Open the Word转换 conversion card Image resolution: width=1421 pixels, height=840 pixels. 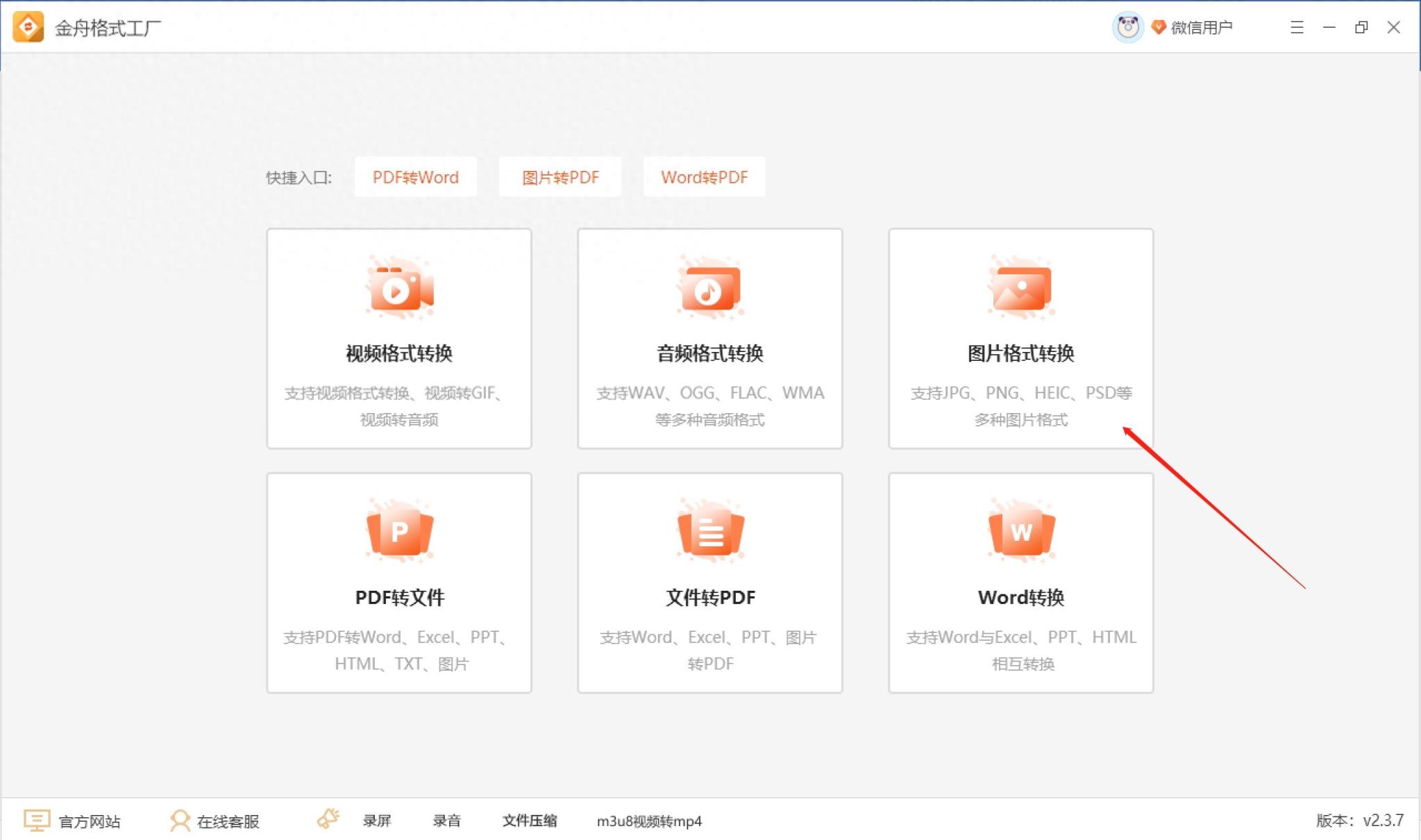point(1019,583)
